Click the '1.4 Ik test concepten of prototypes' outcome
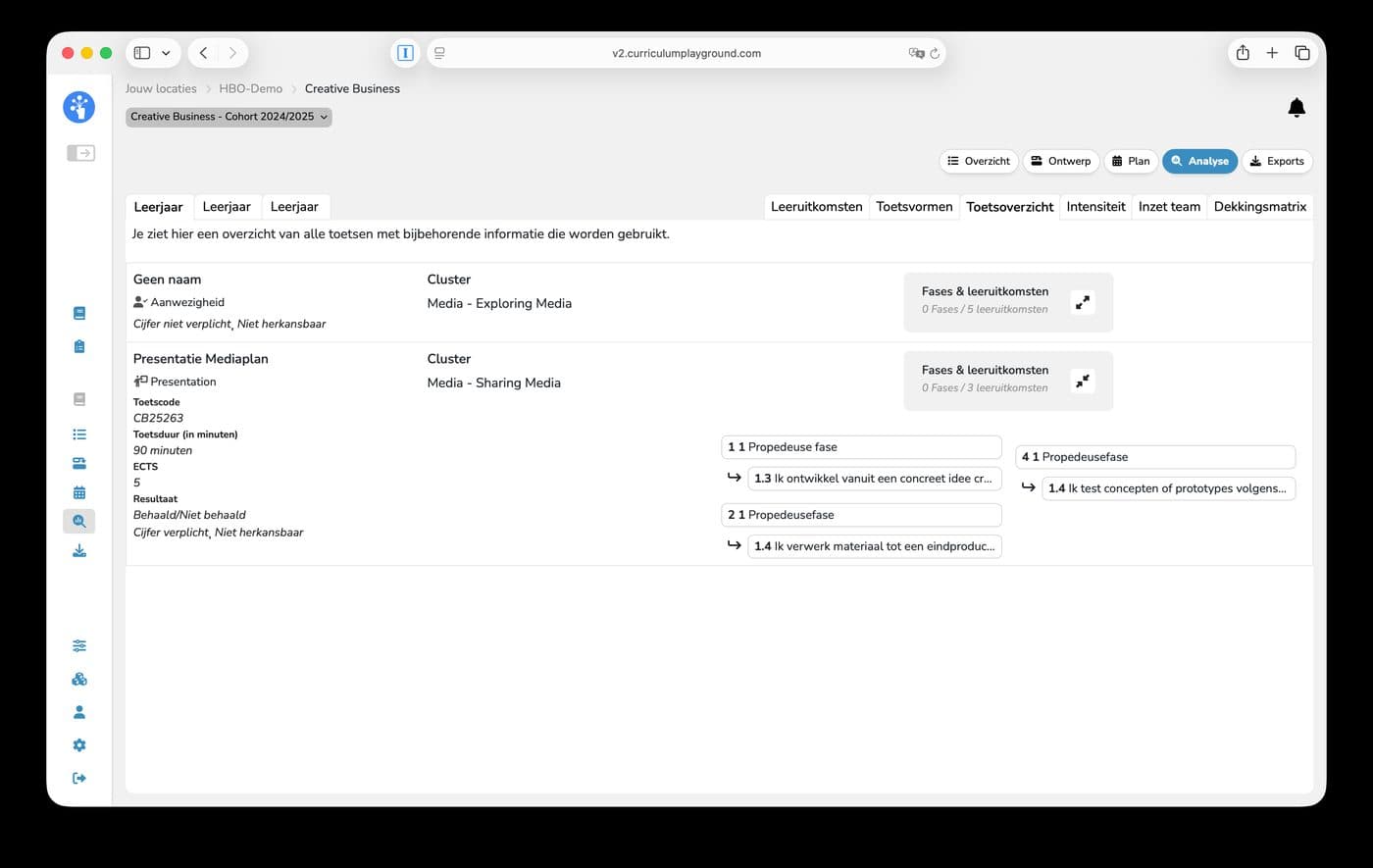The height and width of the screenshot is (868, 1373). [1168, 488]
